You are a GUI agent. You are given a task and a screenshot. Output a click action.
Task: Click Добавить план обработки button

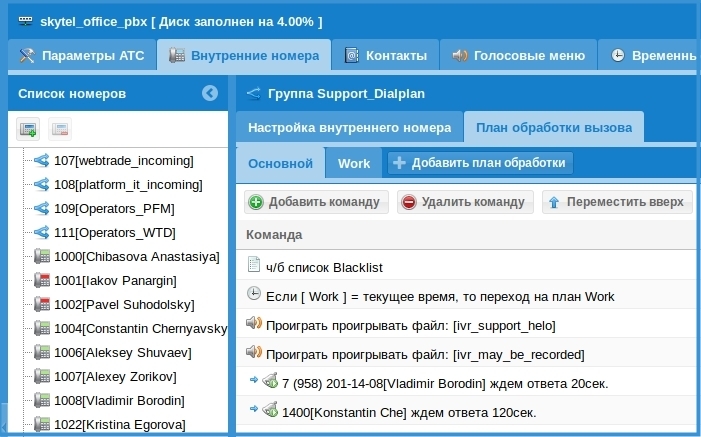pyautogui.click(x=480, y=163)
